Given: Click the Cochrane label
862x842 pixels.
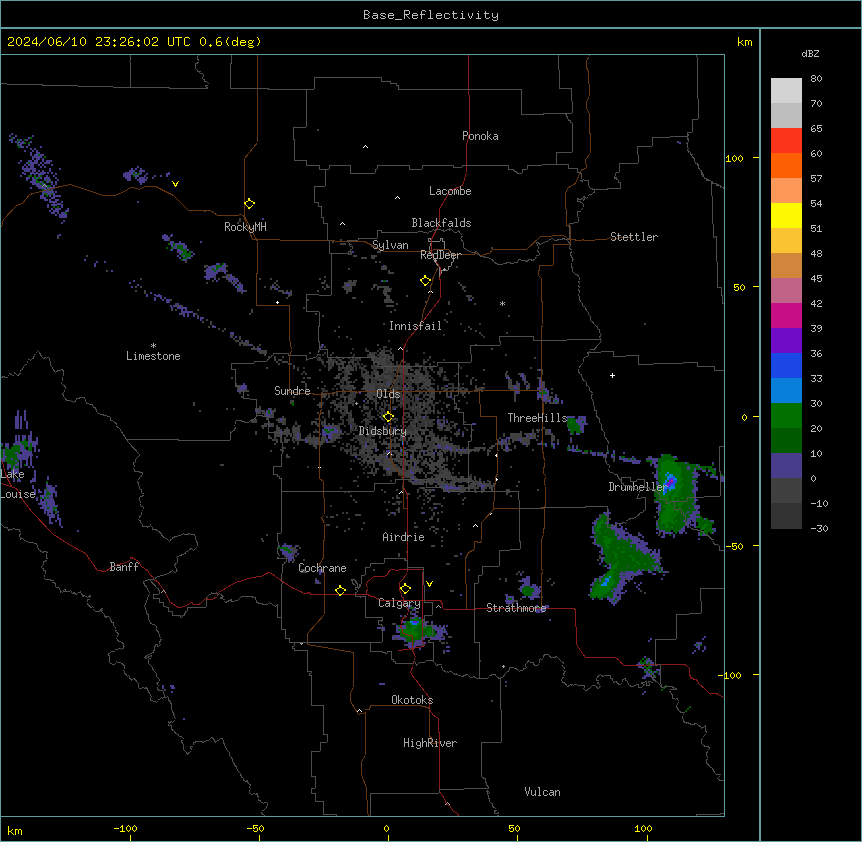Looking at the screenshot, I should 322,568.
